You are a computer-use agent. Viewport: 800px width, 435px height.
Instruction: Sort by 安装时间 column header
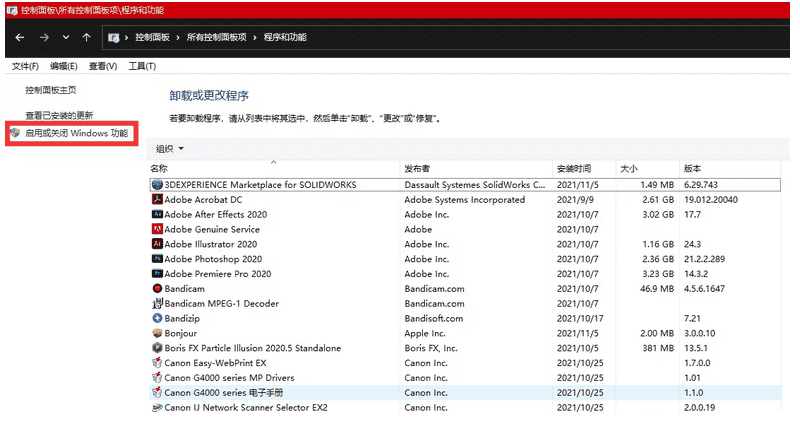click(573, 168)
